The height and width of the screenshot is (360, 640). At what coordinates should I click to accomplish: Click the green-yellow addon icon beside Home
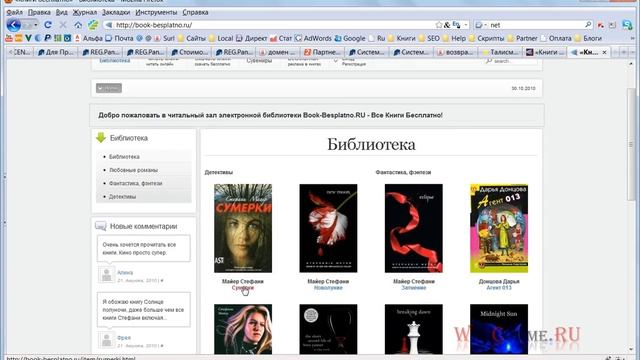[93, 25]
